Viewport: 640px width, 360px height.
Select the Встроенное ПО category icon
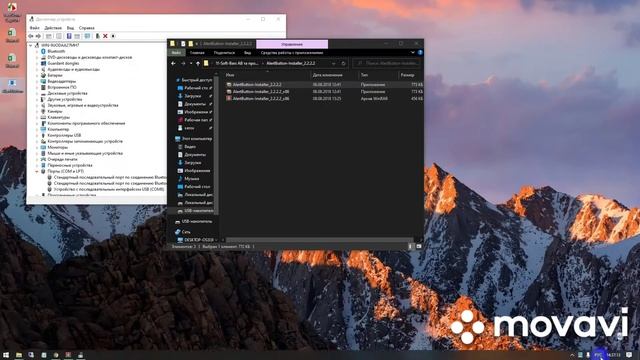point(43,87)
